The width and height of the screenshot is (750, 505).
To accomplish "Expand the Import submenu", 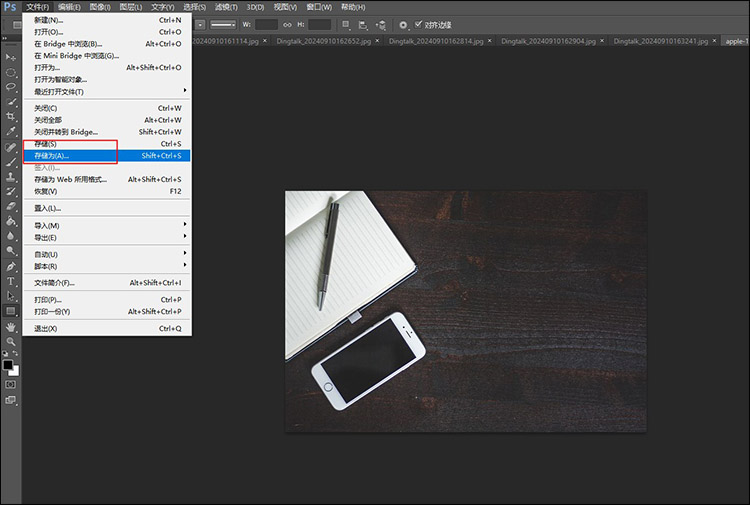I will [x=107, y=225].
